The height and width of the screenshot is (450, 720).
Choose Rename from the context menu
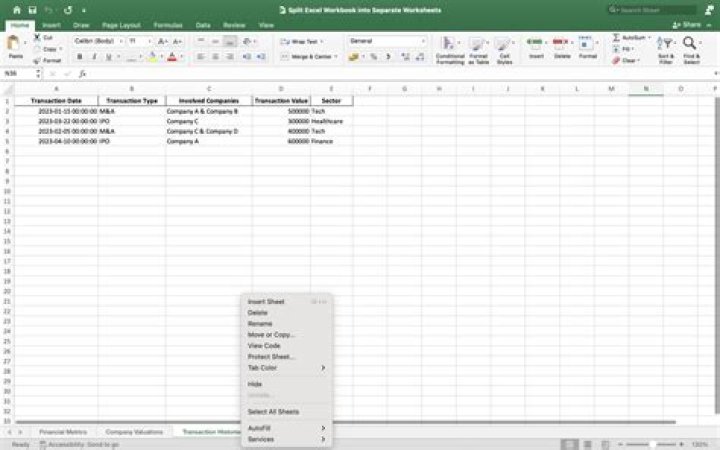click(x=260, y=324)
